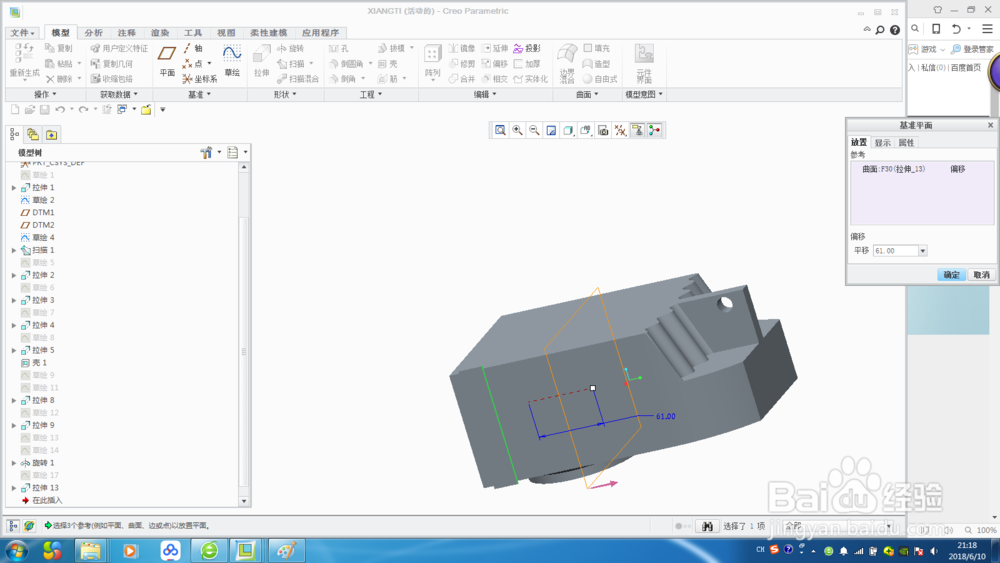Click the Regenerate (重新生成) icon

point(24,62)
